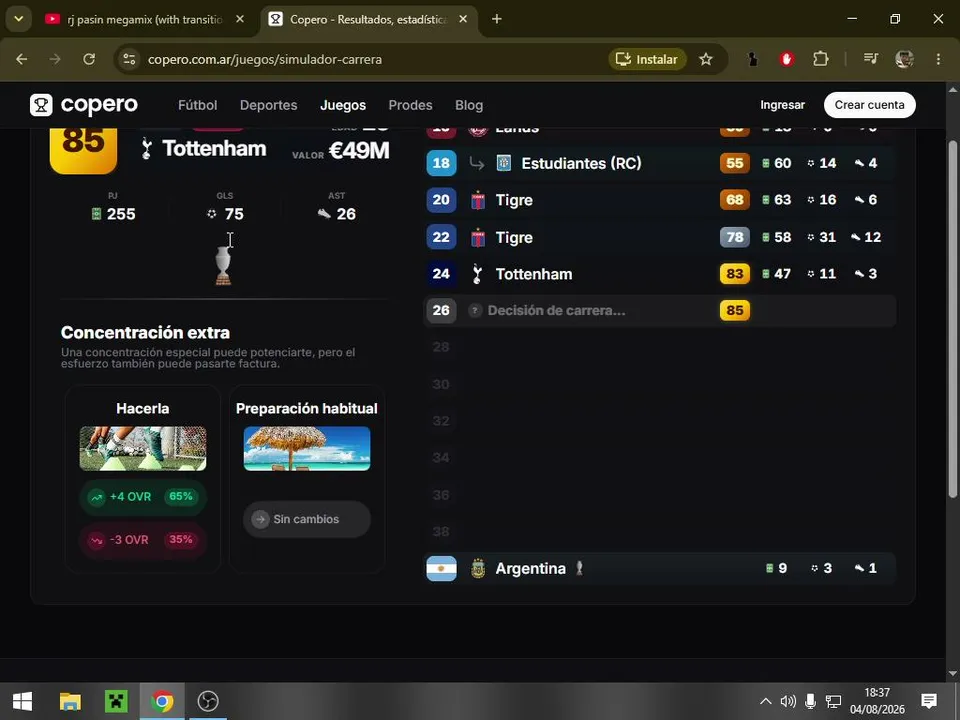This screenshot has width=960, height=720.
Task: Click the Decisión de carrera row
Action: pyautogui.click(x=660, y=310)
